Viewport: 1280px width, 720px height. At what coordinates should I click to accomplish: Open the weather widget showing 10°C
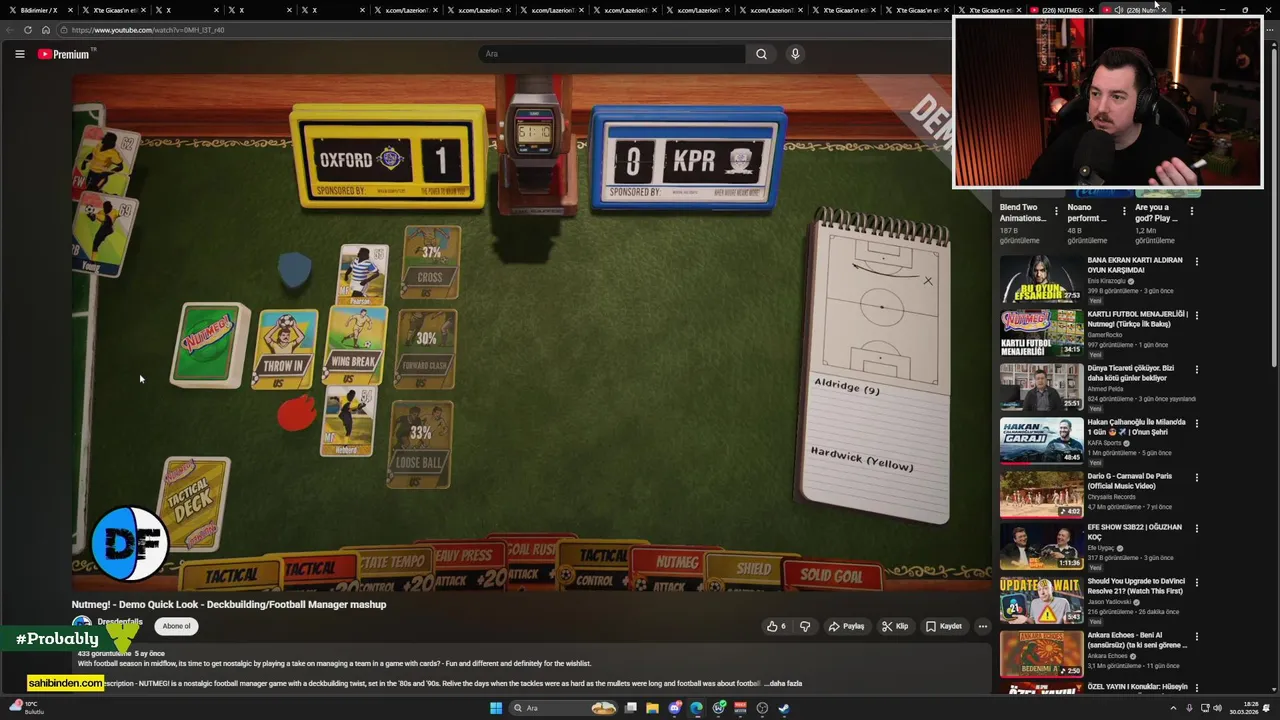tap(25, 707)
